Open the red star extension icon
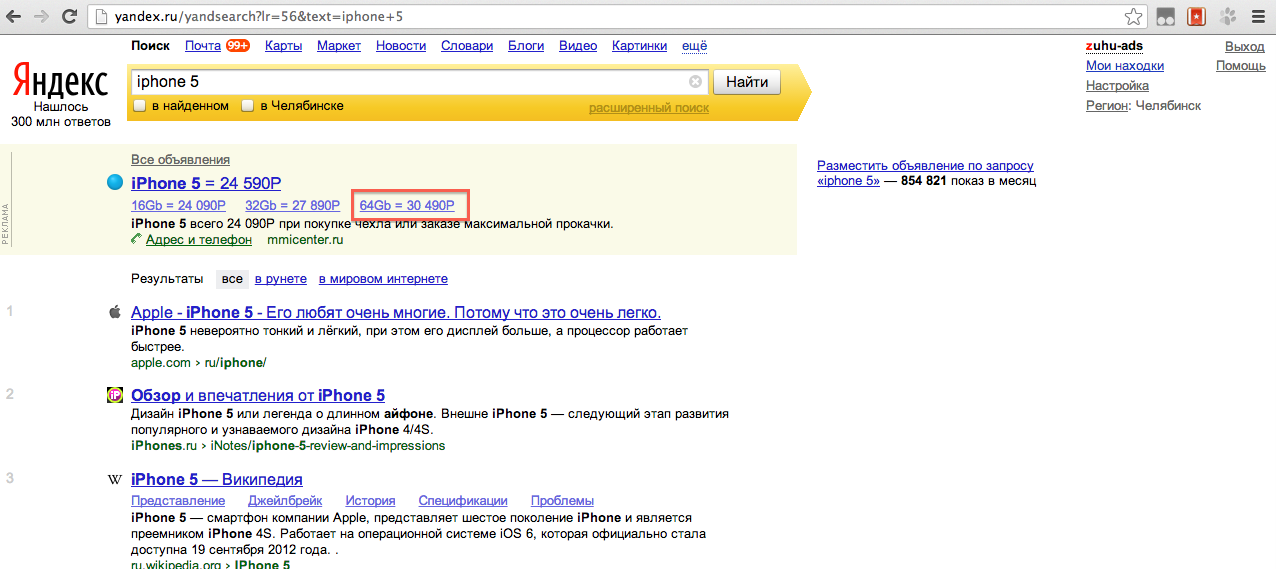Viewport: 1276px width, 569px height. [x=1196, y=17]
